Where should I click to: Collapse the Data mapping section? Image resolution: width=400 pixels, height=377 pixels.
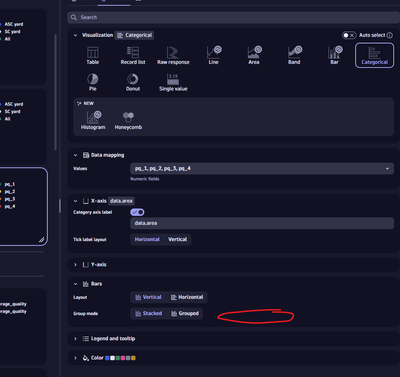pos(75,155)
